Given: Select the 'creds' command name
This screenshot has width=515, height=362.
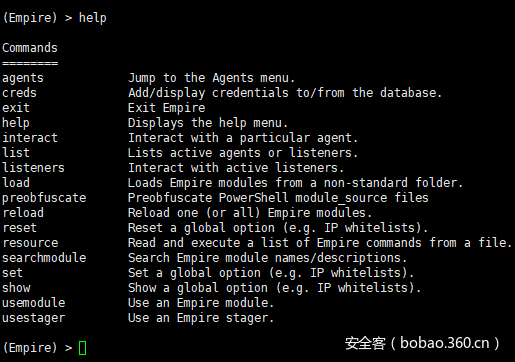Looking at the screenshot, I should [19, 93].
